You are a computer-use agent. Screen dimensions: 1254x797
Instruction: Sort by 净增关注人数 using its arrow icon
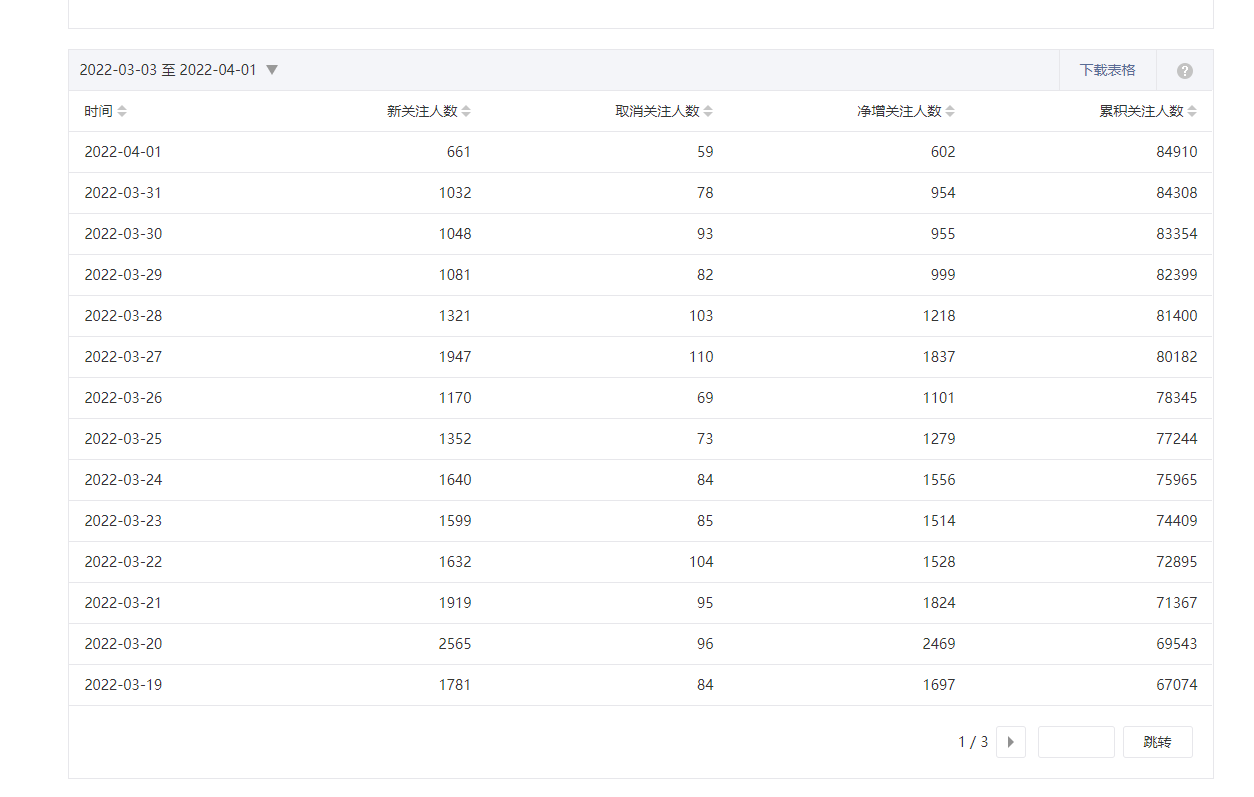click(950, 112)
